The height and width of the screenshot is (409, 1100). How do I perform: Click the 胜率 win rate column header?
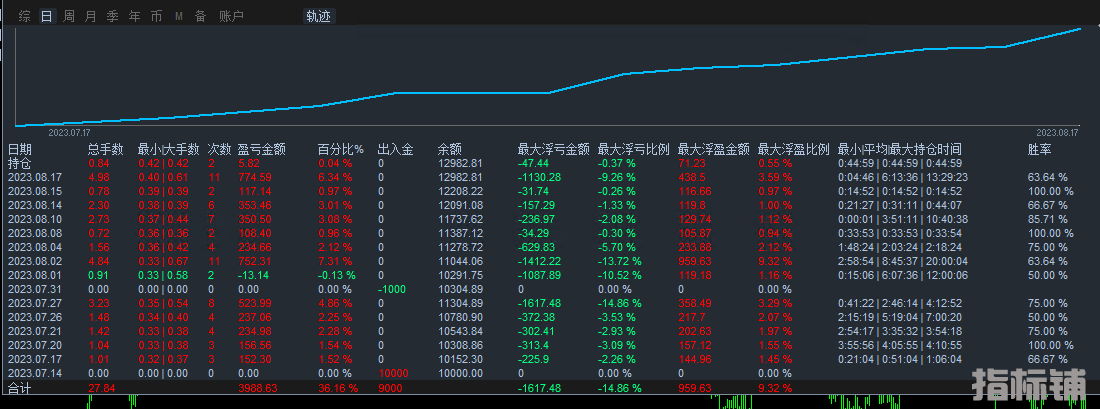(x=1040, y=149)
